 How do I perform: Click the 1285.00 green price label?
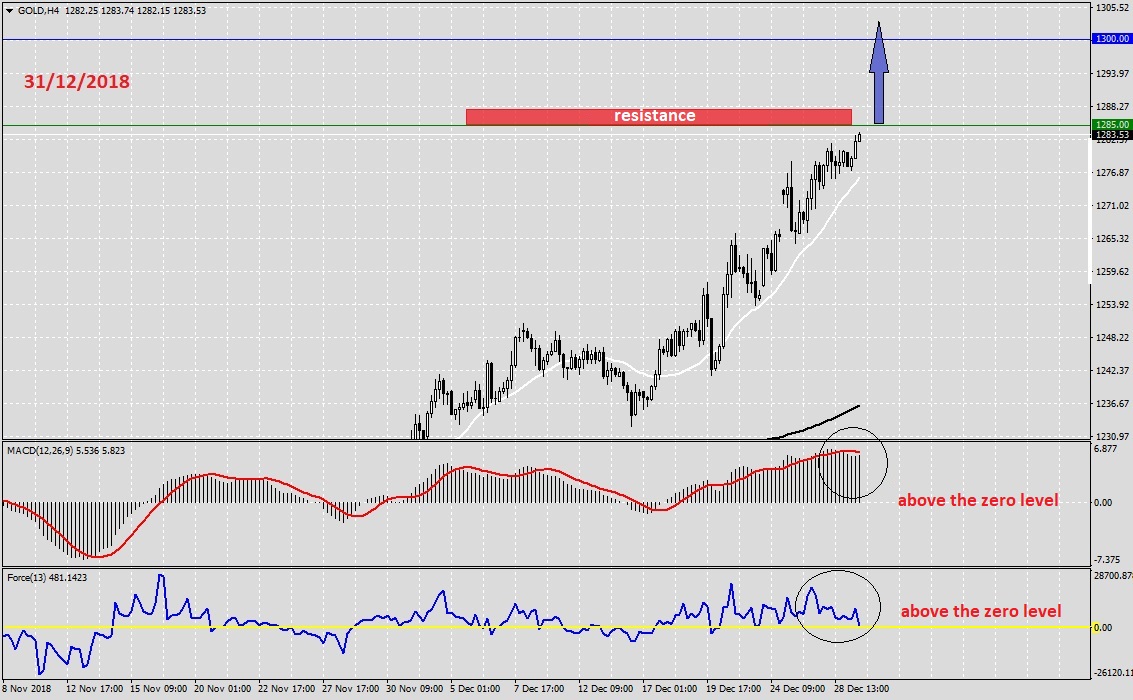1111,124
